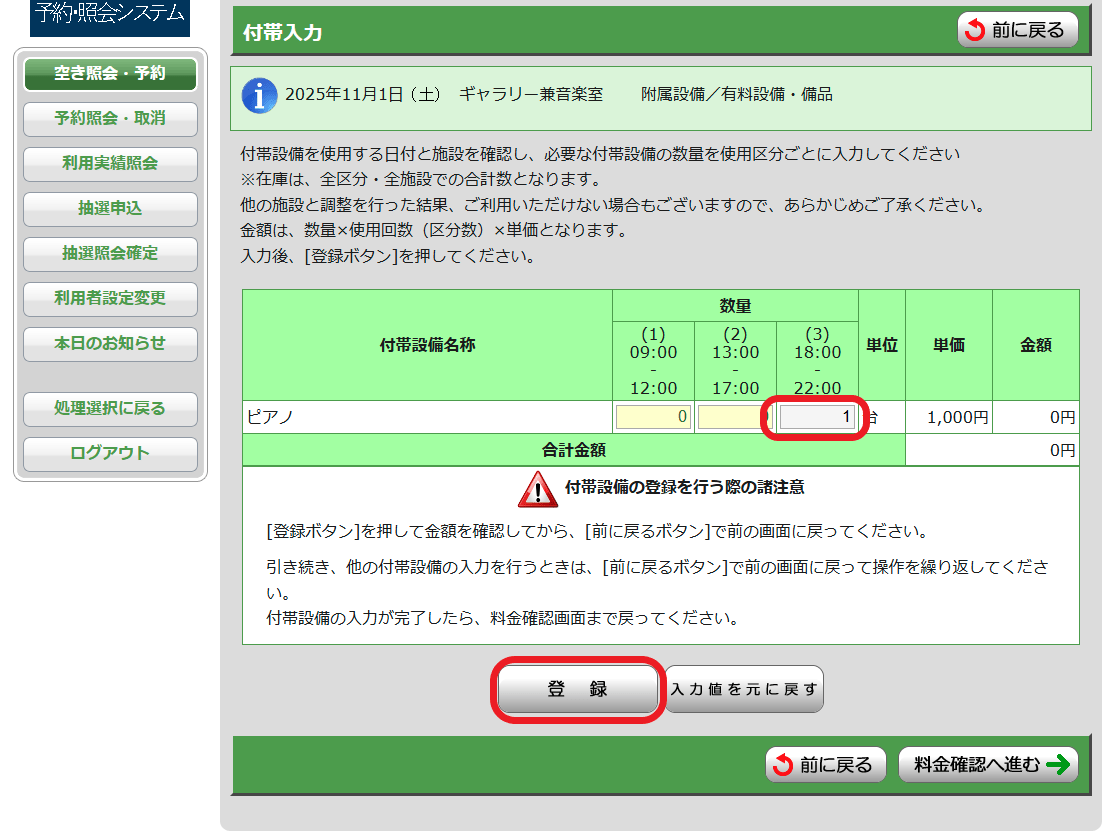Go to 抽選申込 menu item
The height and width of the screenshot is (831, 1112).
[x=110, y=209]
